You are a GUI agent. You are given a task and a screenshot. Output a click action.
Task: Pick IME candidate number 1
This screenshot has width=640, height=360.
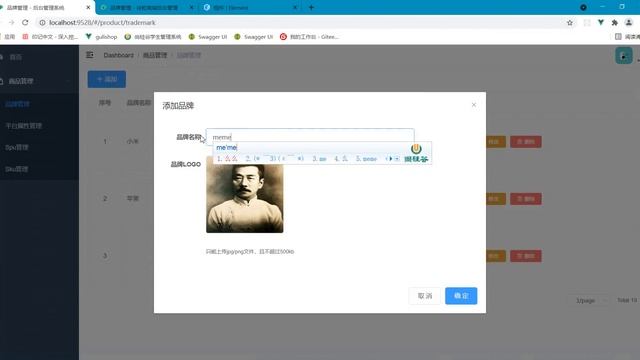pyautogui.click(x=227, y=159)
